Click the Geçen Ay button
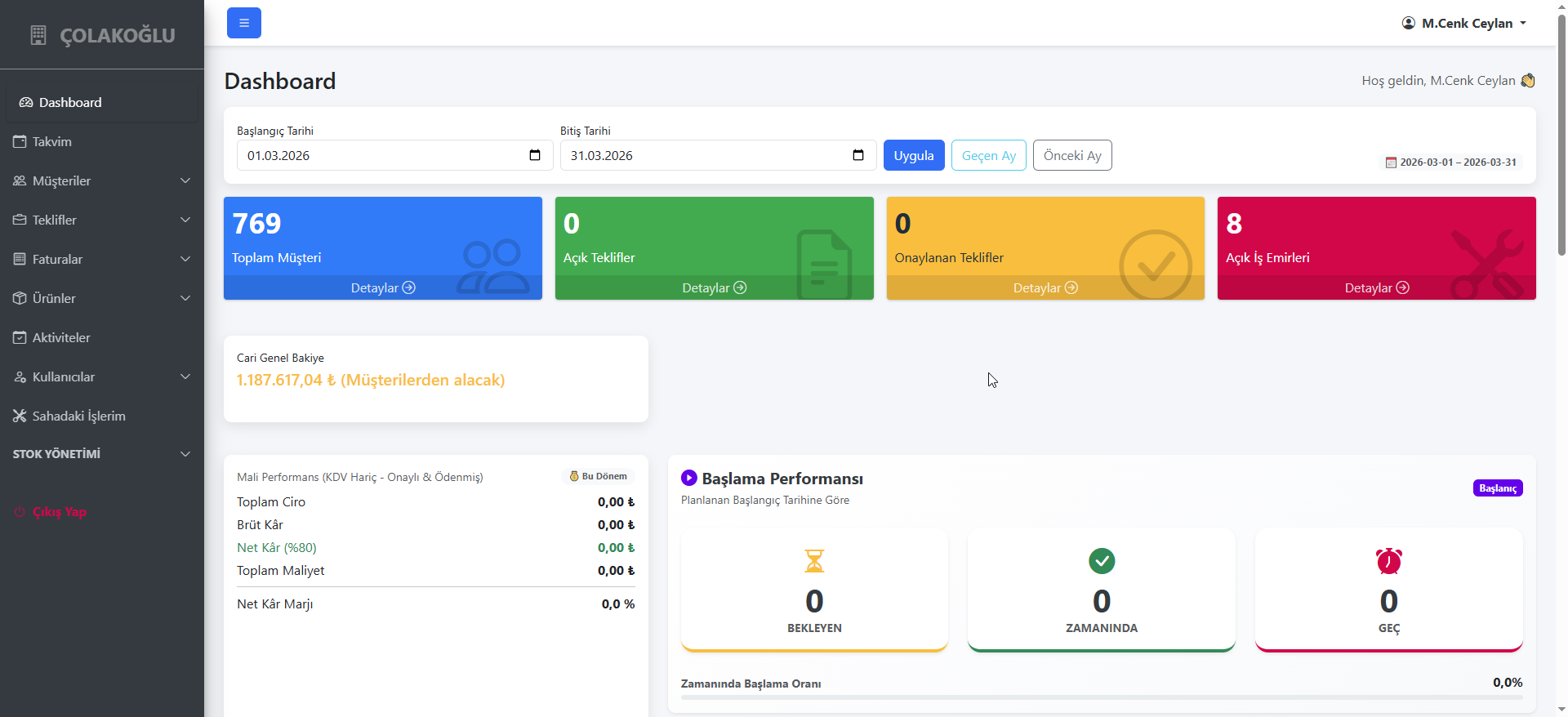The width and height of the screenshot is (1568, 717). coord(989,155)
